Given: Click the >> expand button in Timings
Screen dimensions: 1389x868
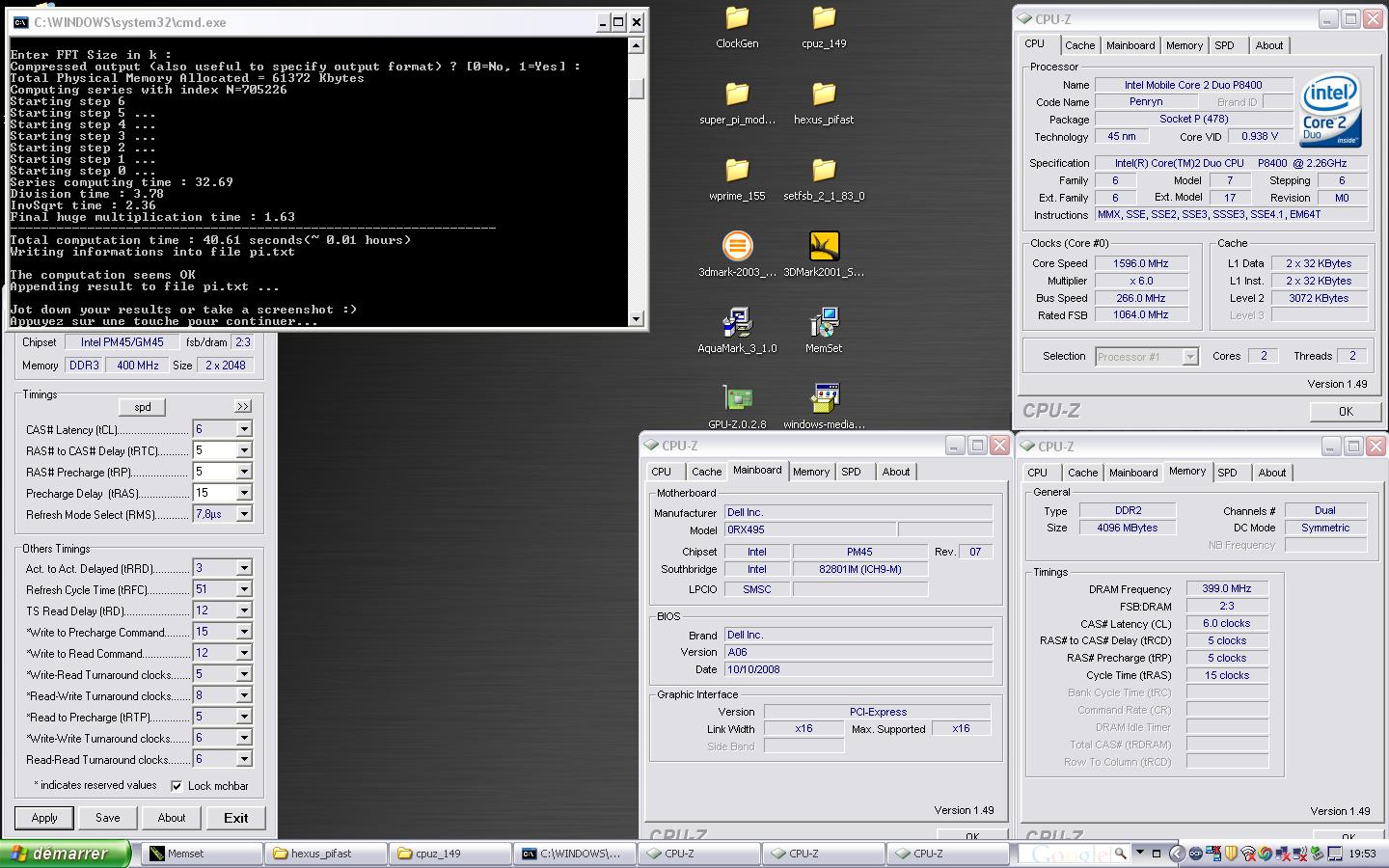Looking at the screenshot, I should click(x=243, y=407).
